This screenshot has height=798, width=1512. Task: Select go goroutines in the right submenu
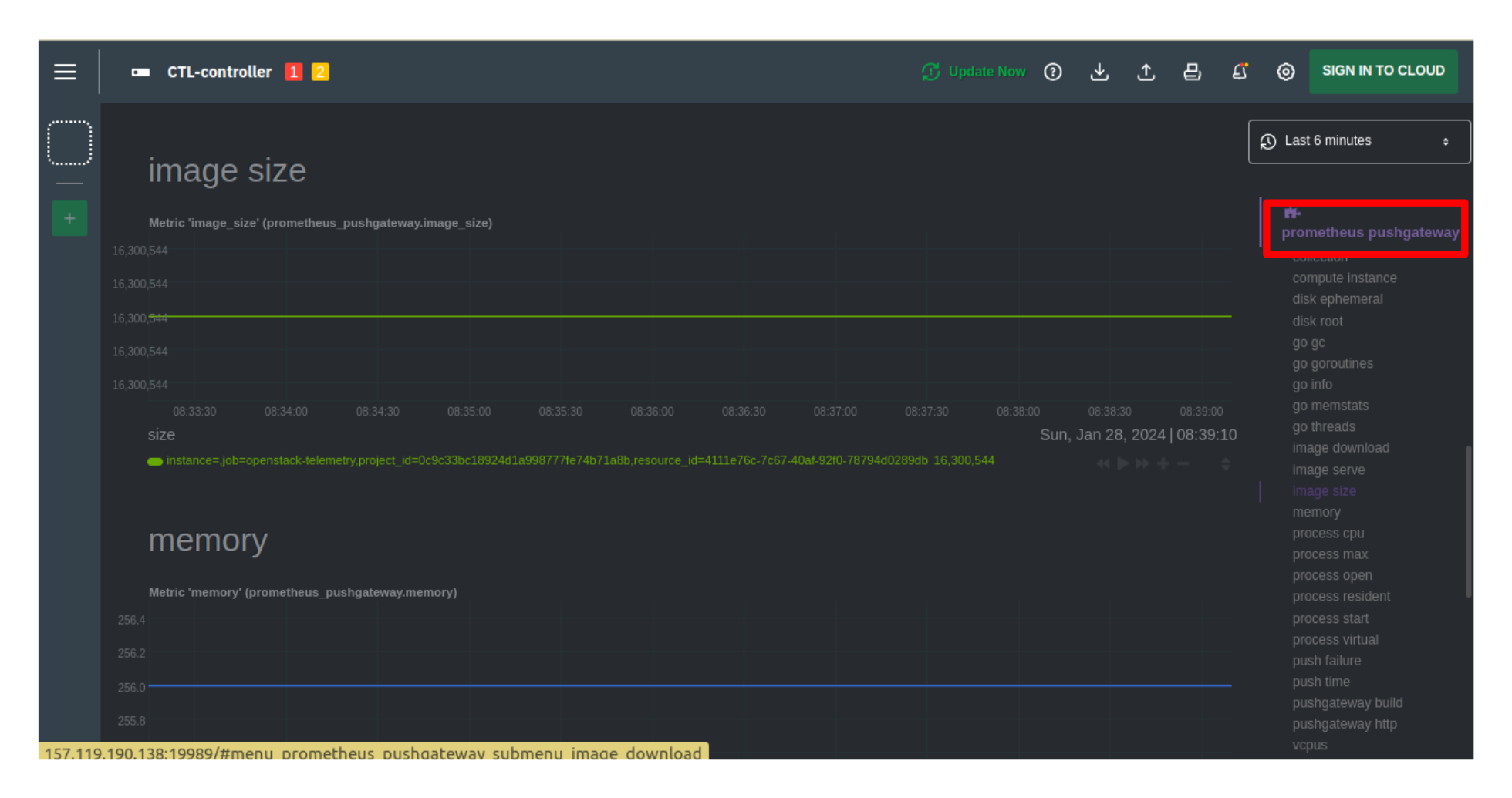pos(1332,363)
